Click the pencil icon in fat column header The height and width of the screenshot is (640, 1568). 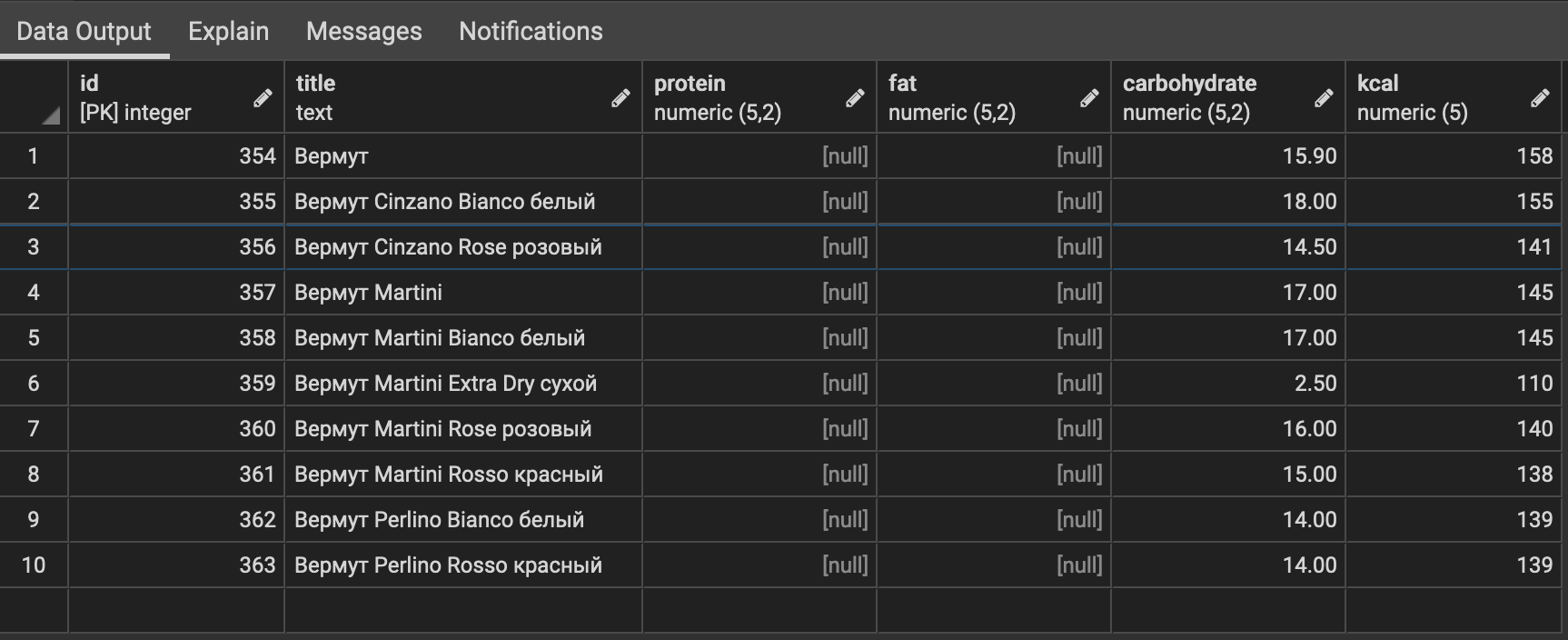[1089, 98]
